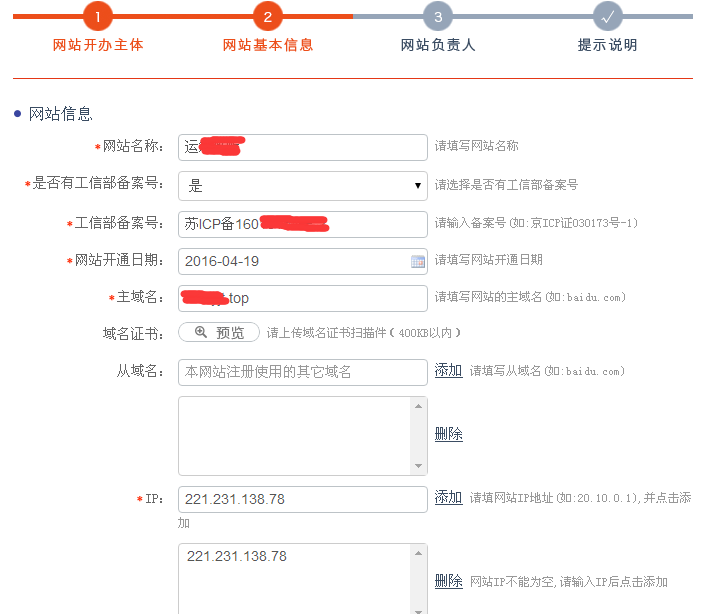Click 添加 link next to 从域名 field
The width and height of the screenshot is (712, 614).
pyautogui.click(x=448, y=371)
